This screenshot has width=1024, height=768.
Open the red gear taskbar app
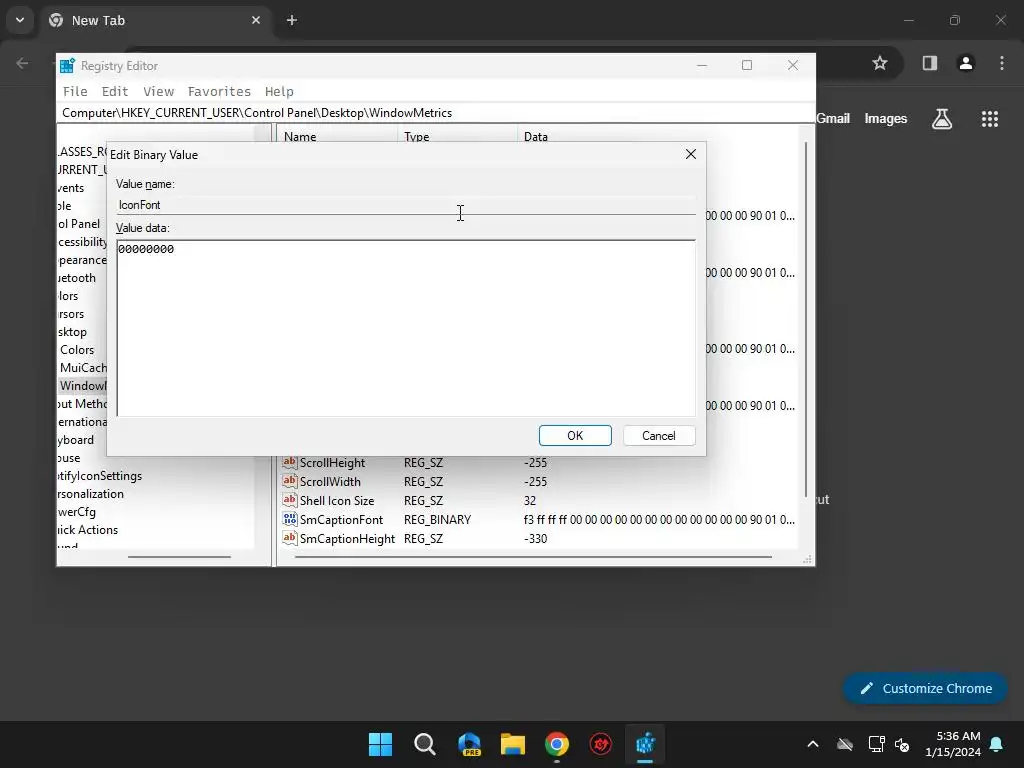tap(601, 744)
